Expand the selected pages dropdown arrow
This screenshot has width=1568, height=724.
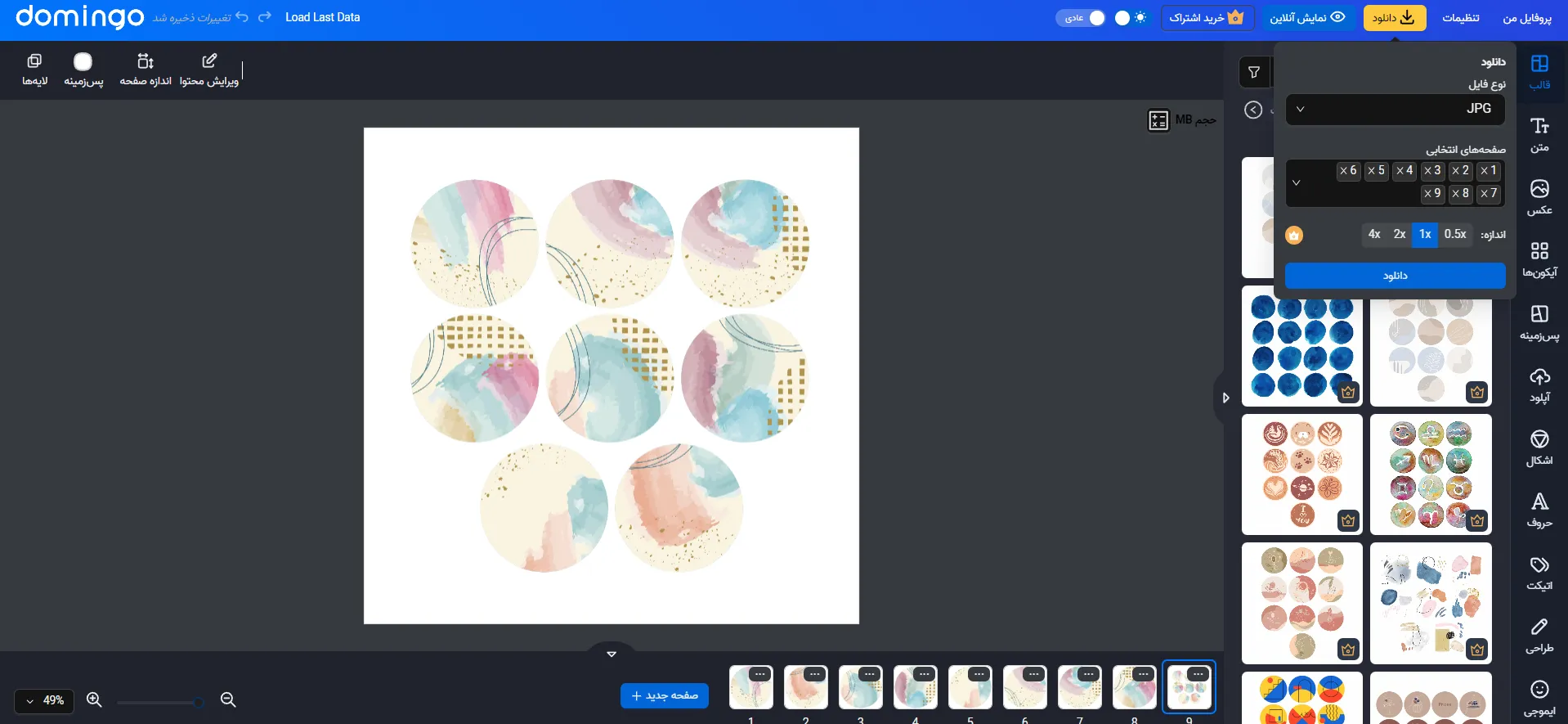coord(1297,182)
